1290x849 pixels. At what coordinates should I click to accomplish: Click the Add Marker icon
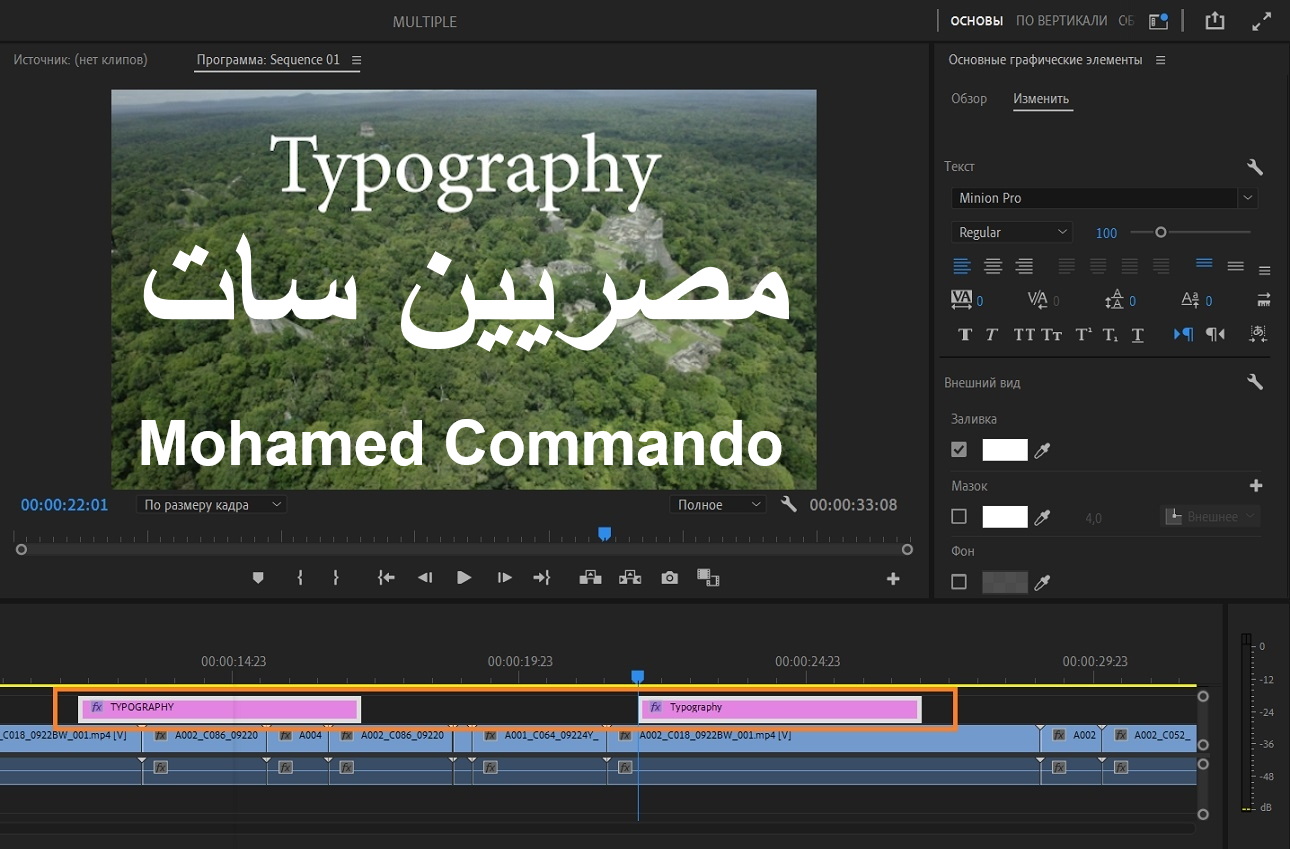[x=258, y=578]
